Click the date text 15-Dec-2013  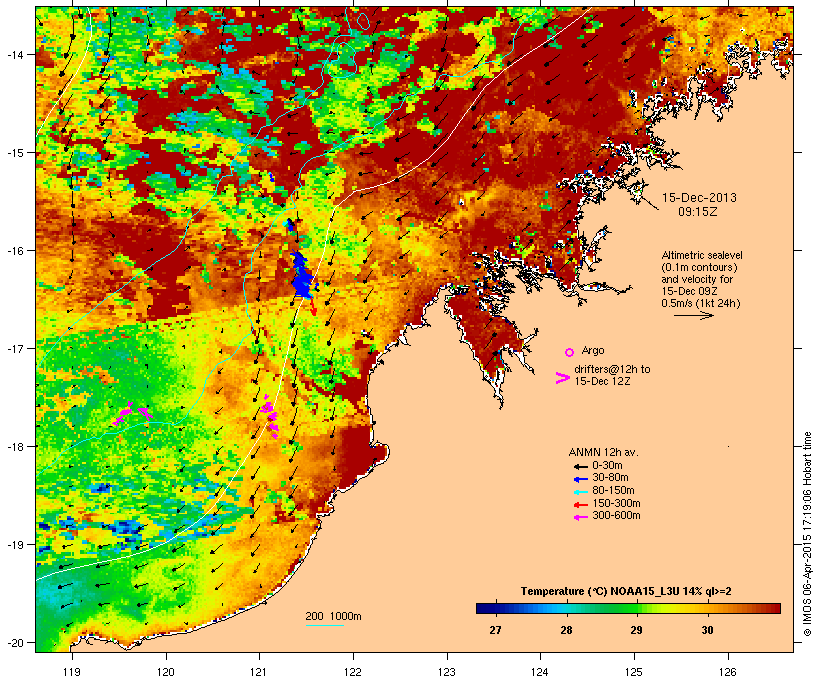coord(699,198)
